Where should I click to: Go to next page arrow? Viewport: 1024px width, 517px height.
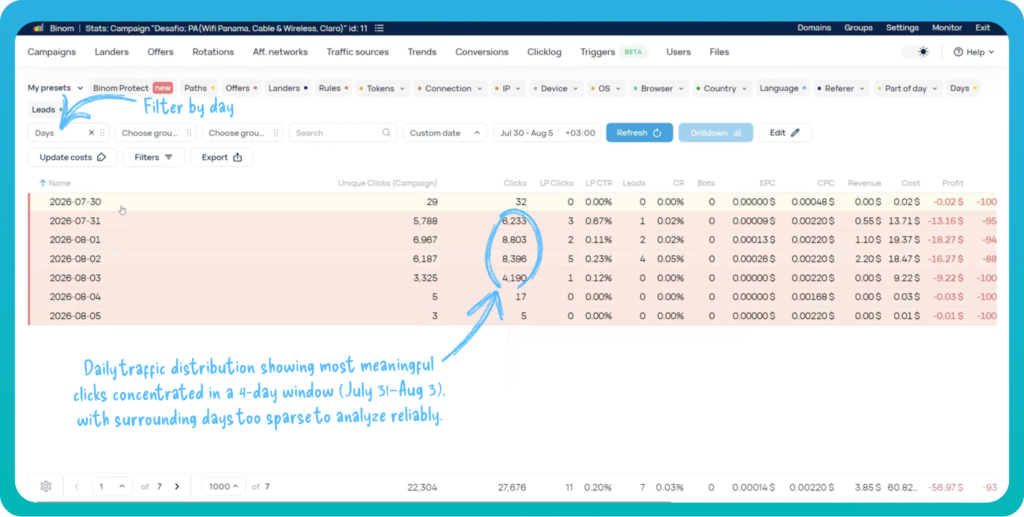(177, 486)
